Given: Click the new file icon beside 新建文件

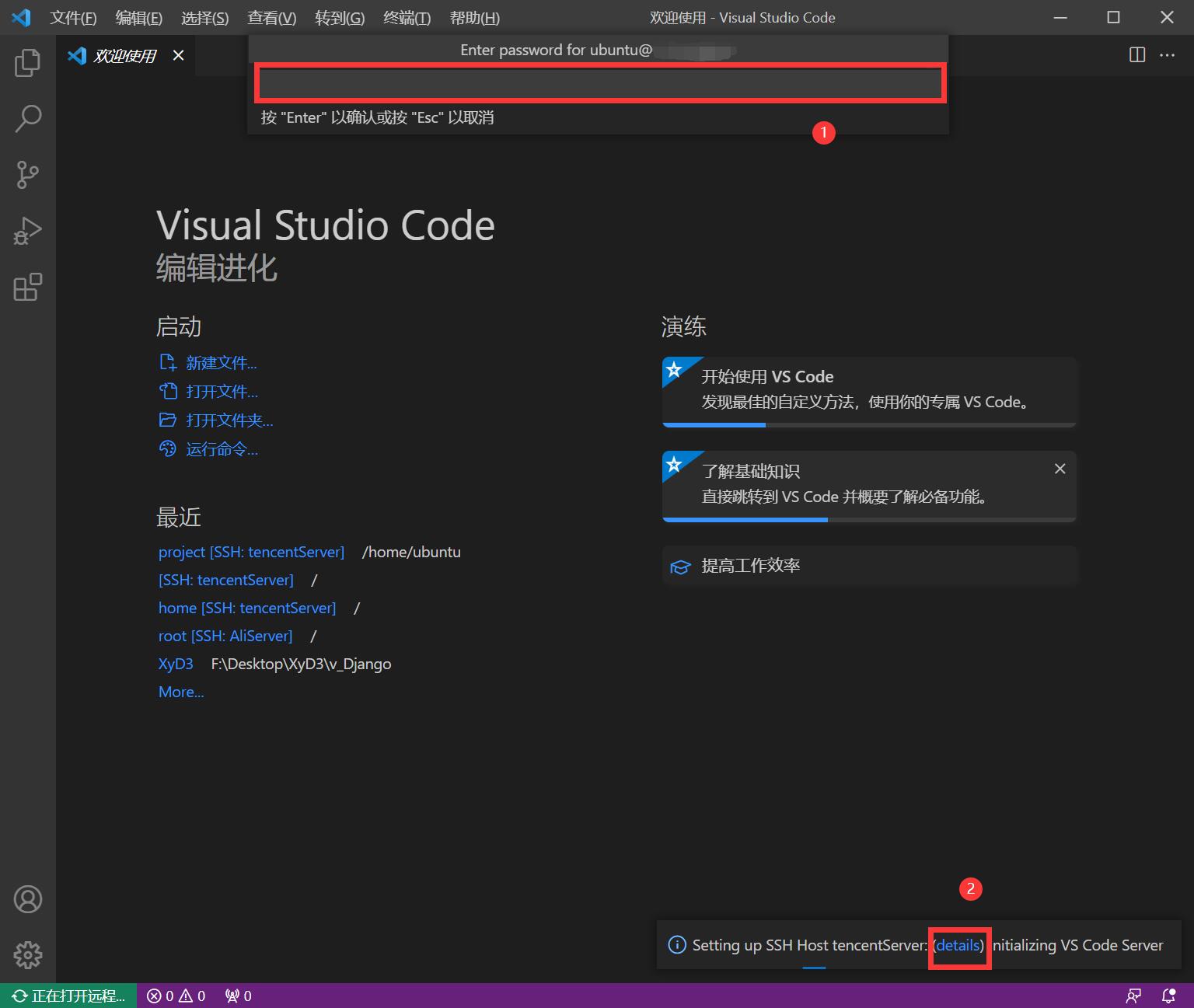Looking at the screenshot, I should 168,362.
